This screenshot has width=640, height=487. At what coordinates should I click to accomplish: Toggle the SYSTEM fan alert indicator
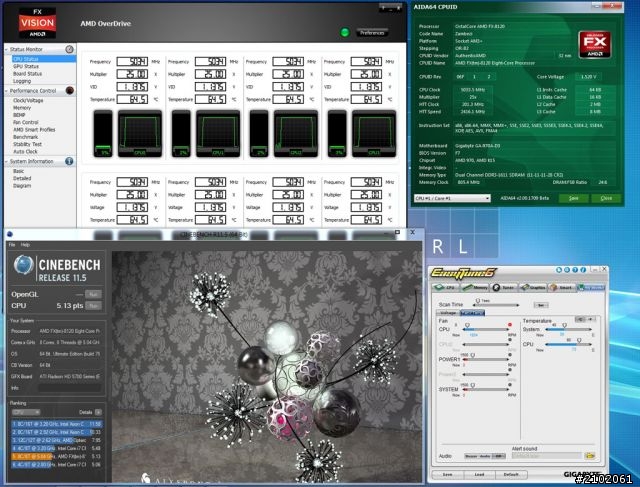pos(510,385)
